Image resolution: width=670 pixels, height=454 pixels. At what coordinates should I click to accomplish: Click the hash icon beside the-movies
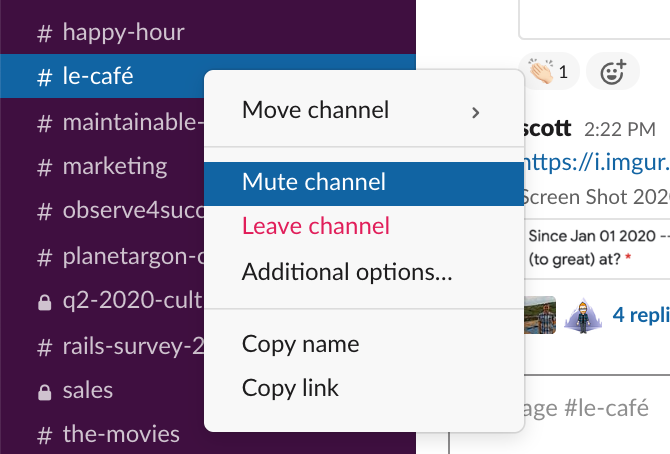pos(44,435)
